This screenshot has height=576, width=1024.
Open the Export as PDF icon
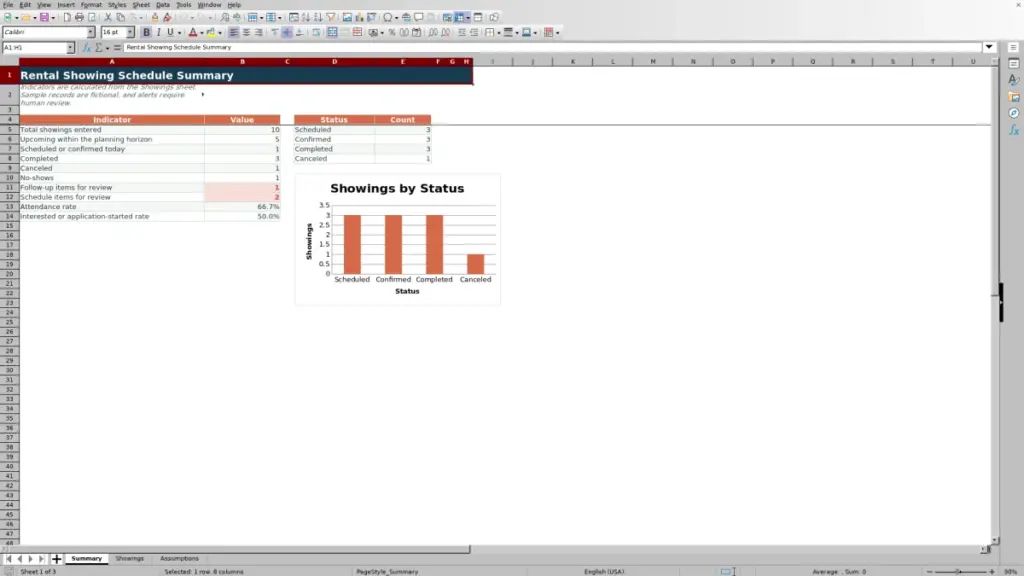(x=67, y=18)
